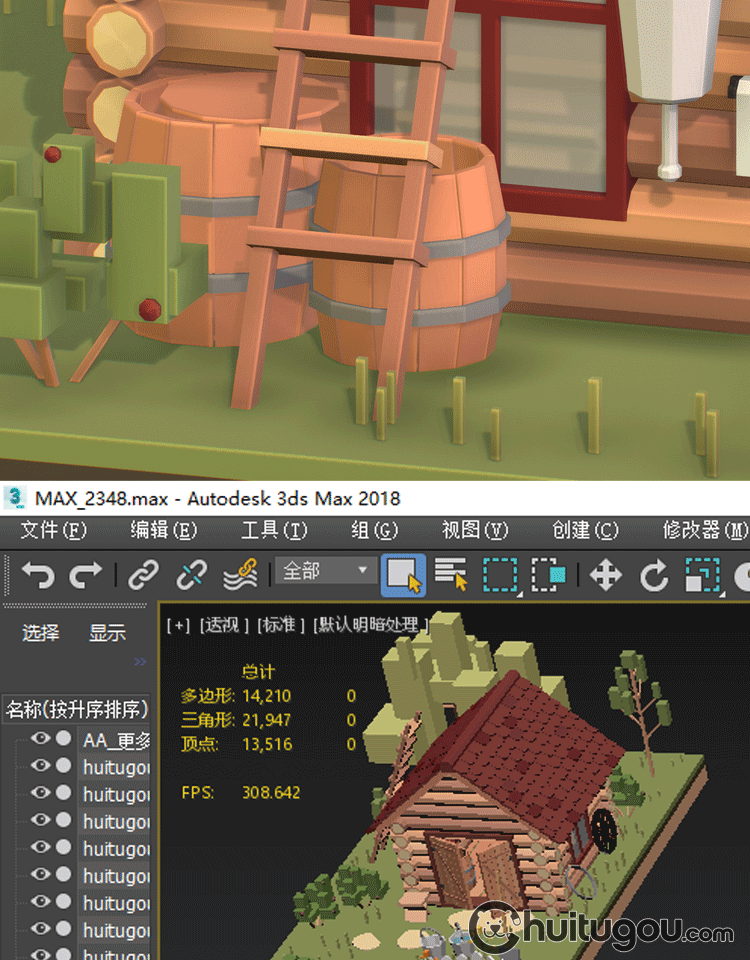The width and height of the screenshot is (750, 960).
Task: Activate the Select and Link tool
Action: [x=144, y=575]
